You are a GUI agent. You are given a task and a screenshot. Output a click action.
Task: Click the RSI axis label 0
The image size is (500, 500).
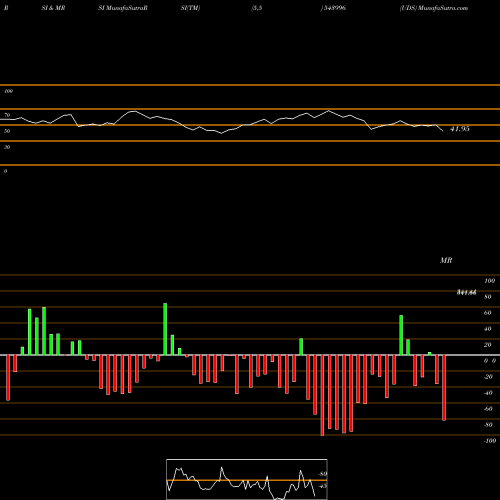pos(5,171)
